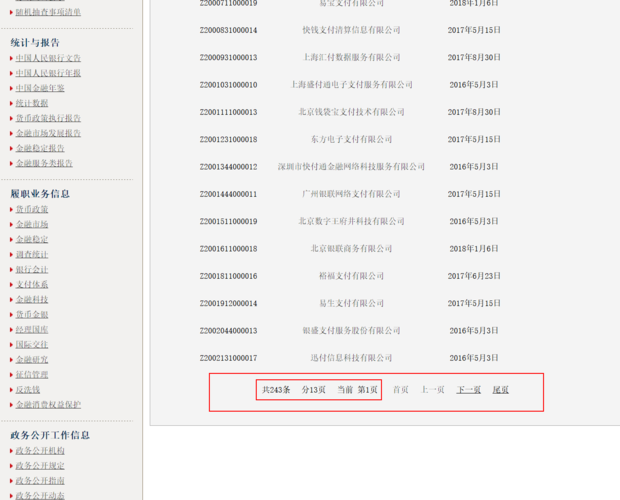Image resolution: width=620 pixels, height=500 pixels.
Task: Open 金融消费权益保护 link
Action: 48,405
